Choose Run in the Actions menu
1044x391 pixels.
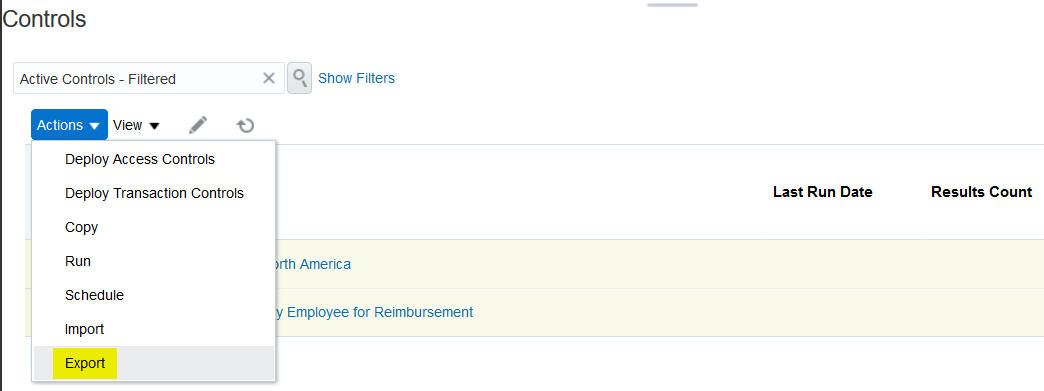[78, 261]
